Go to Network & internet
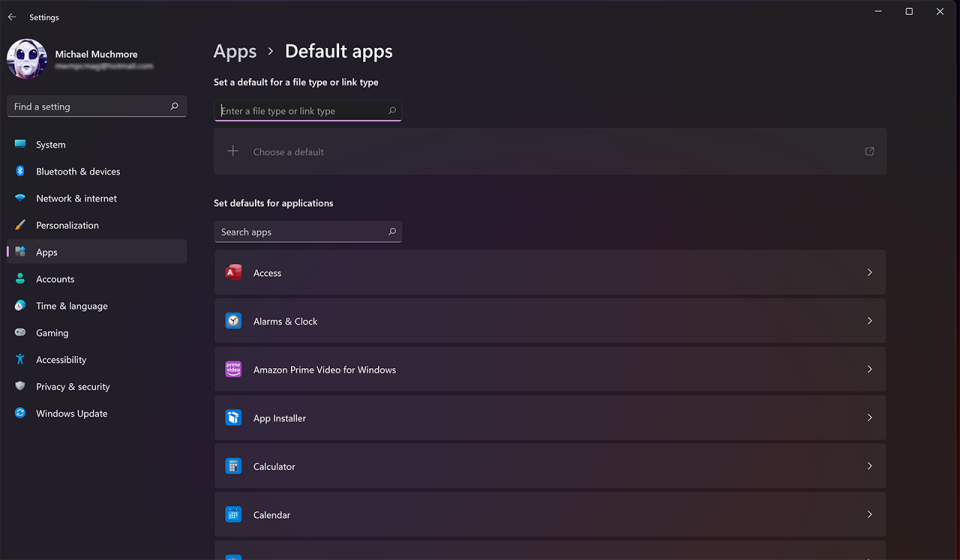This screenshot has width=960, height=560. [97, 198]
